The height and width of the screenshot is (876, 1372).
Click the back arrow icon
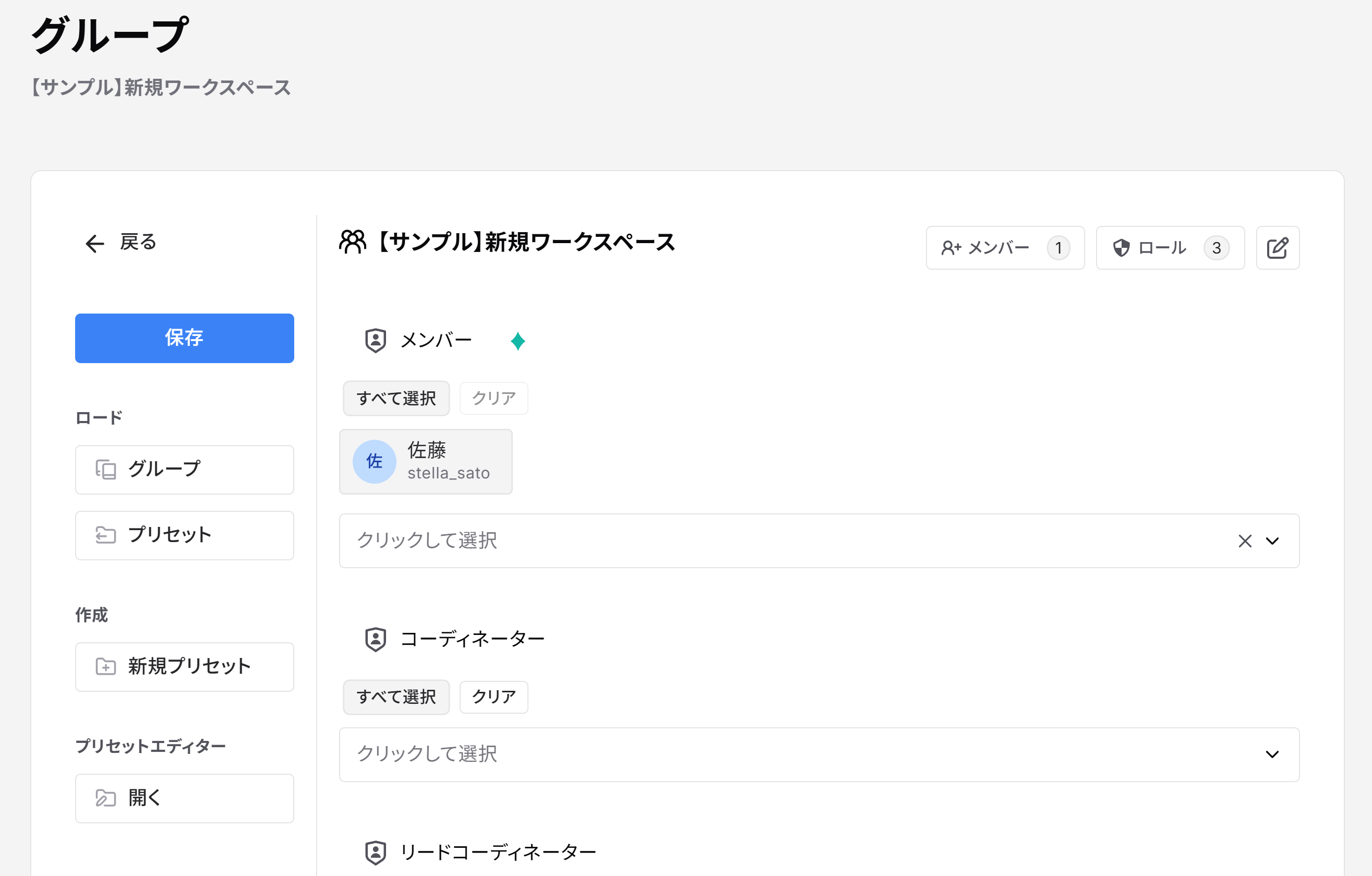(x=94, y=243)
